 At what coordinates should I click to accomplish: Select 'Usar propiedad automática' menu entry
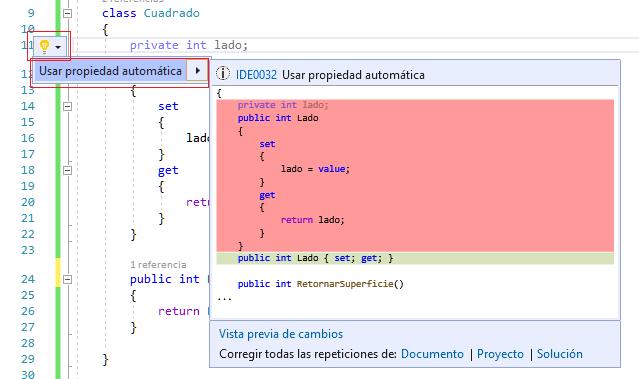pyautogui.click(x=110, y=71)
